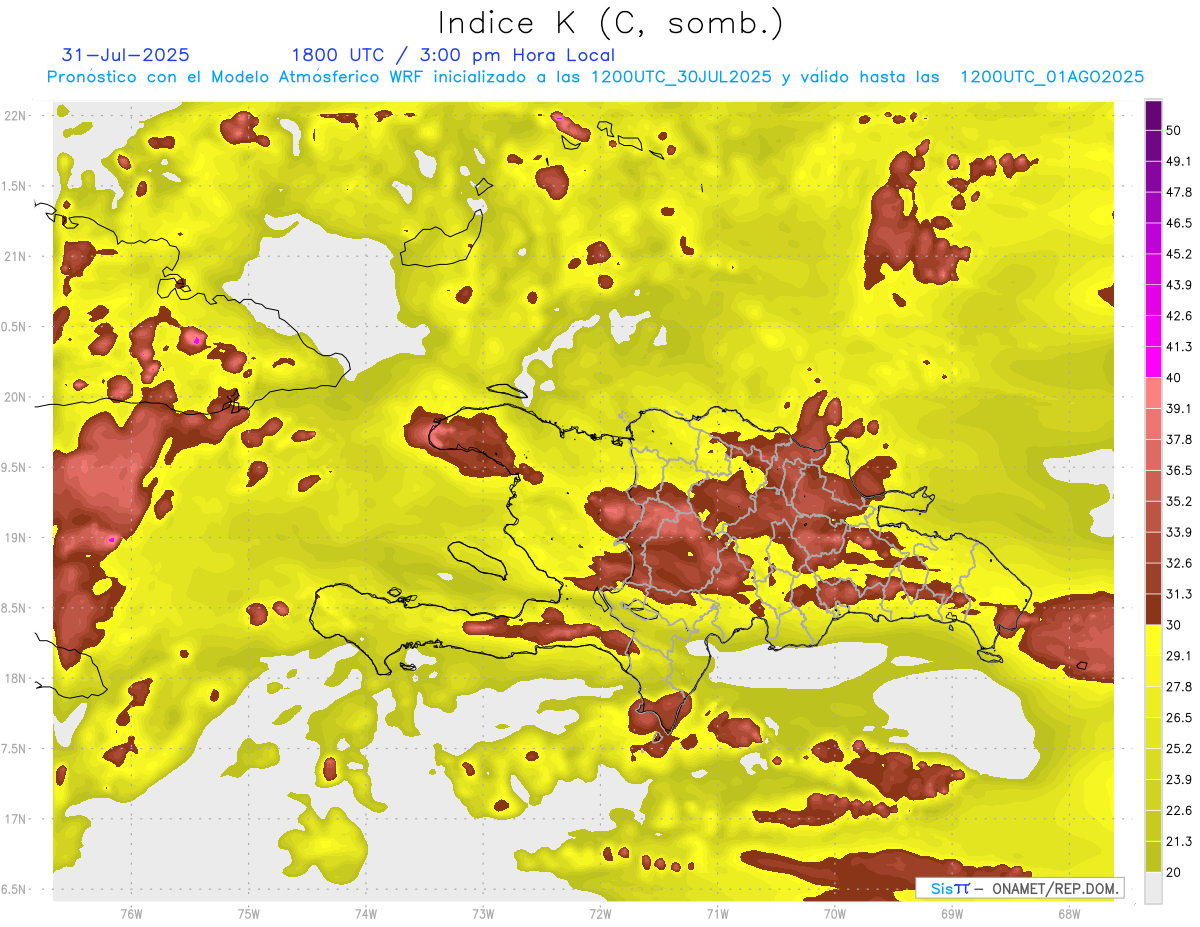
Task: Click the "SisTT – ONAMET/REP.DOM." credit label
Action: [x=1019, y=888]
